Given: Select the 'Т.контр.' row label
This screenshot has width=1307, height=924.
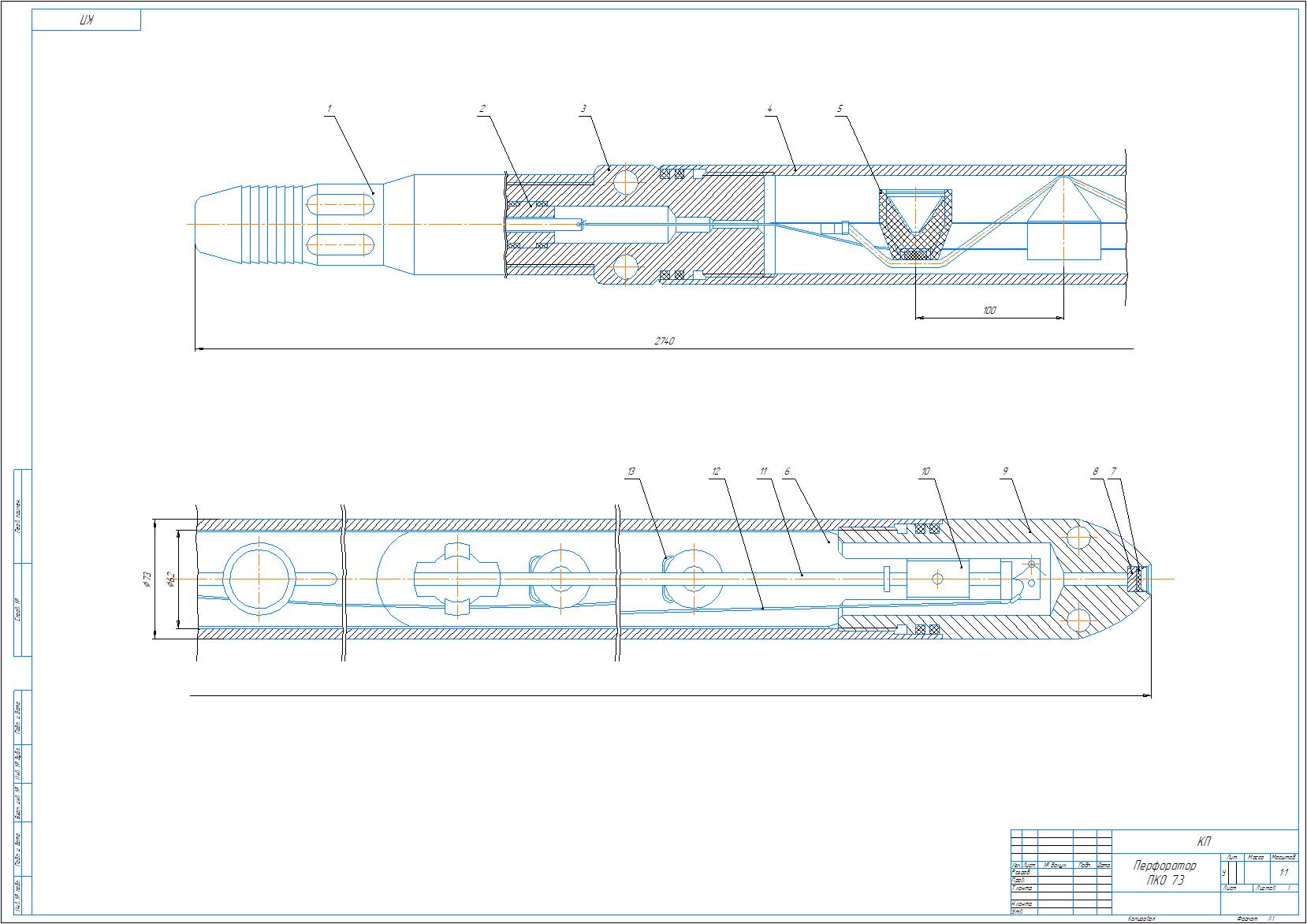Looking at the screenshot, I should [1022, 888].
